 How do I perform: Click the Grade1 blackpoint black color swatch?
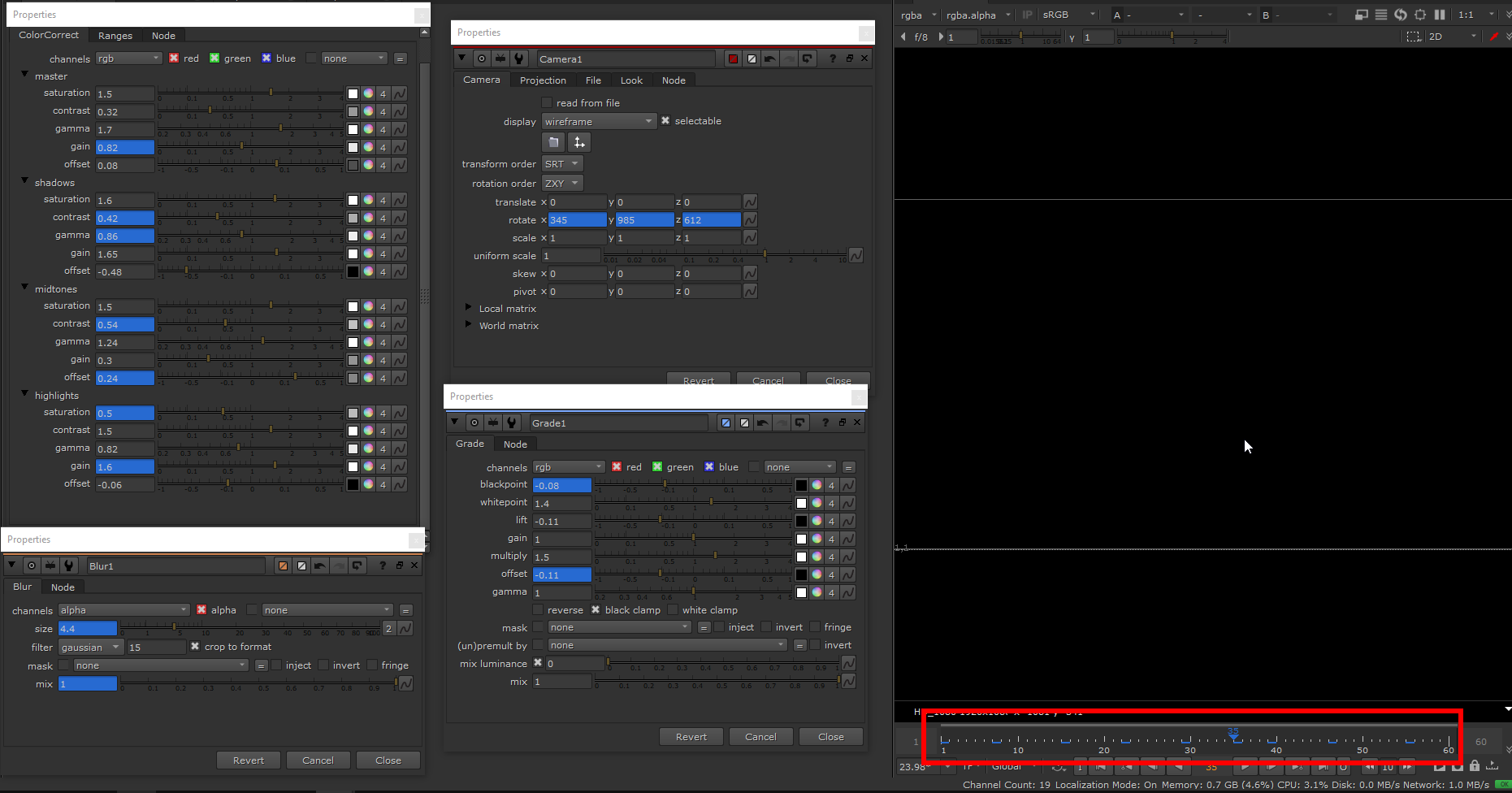click(x=801, y=485)
